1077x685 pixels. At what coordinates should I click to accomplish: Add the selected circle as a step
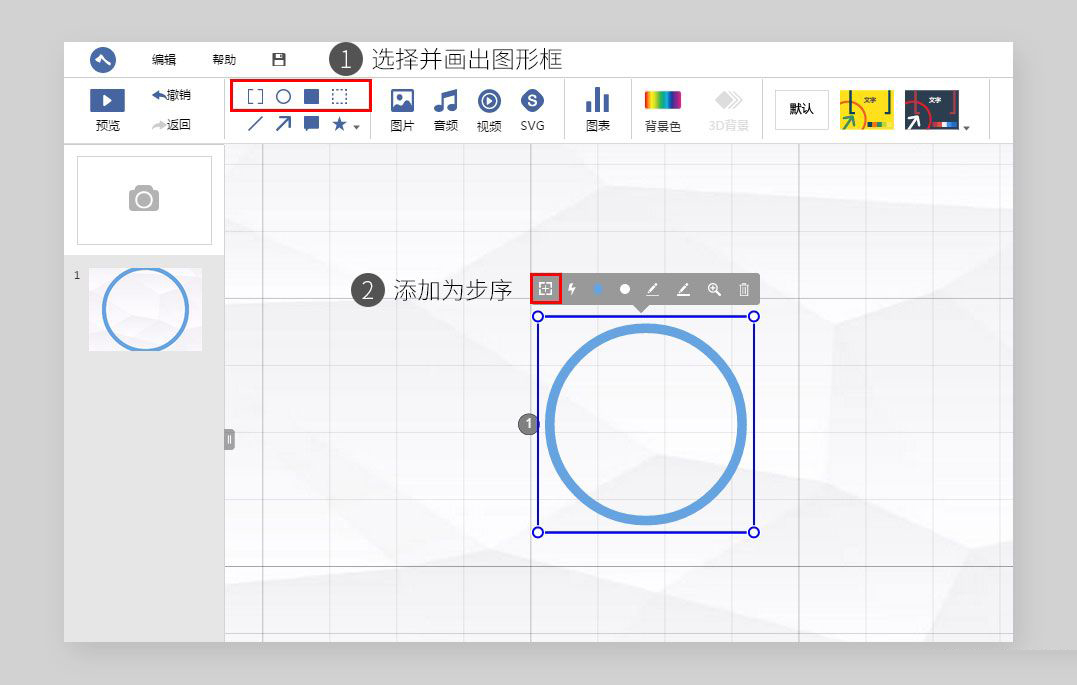click(x=545, y=289)
